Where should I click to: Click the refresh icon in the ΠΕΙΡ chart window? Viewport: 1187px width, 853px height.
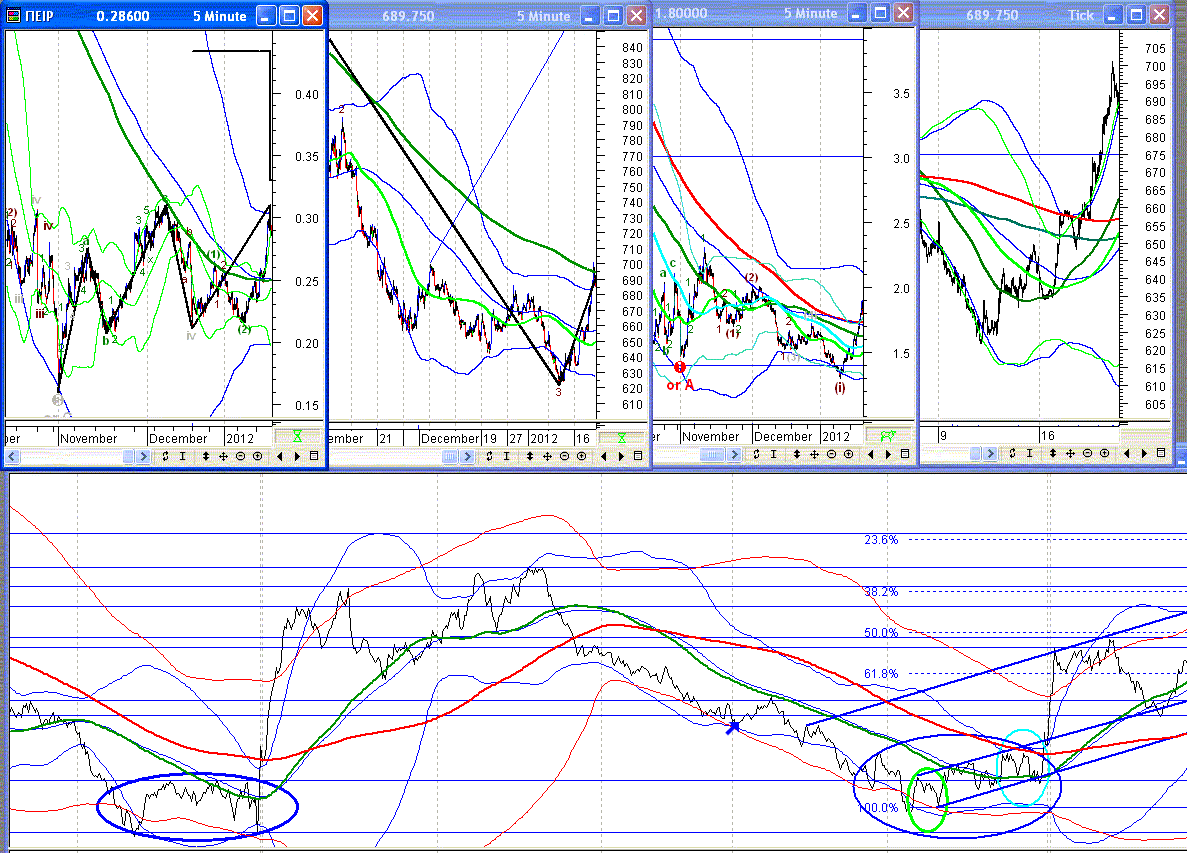[165, 456]
